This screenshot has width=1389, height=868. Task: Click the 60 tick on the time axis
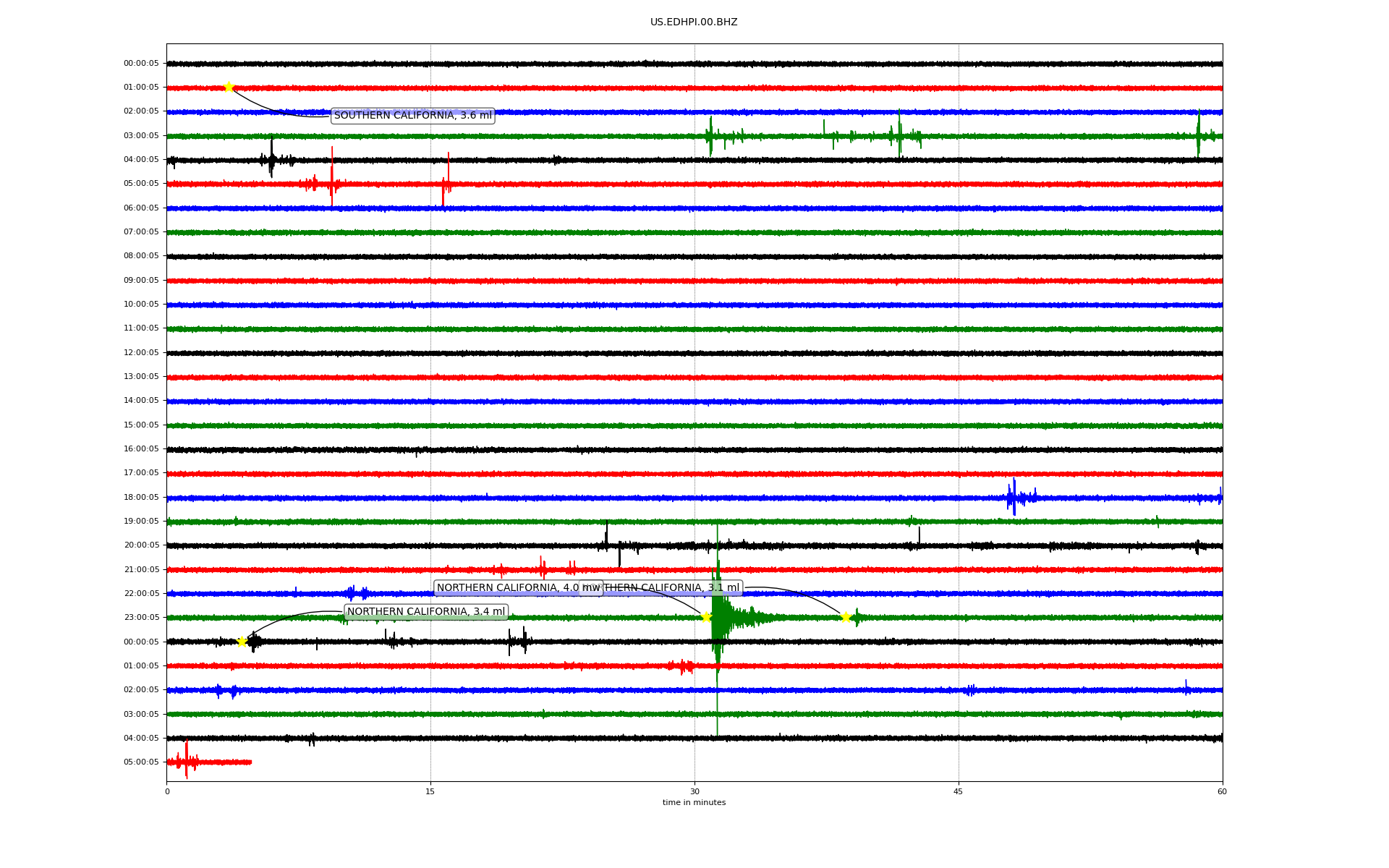point(1222,791)
